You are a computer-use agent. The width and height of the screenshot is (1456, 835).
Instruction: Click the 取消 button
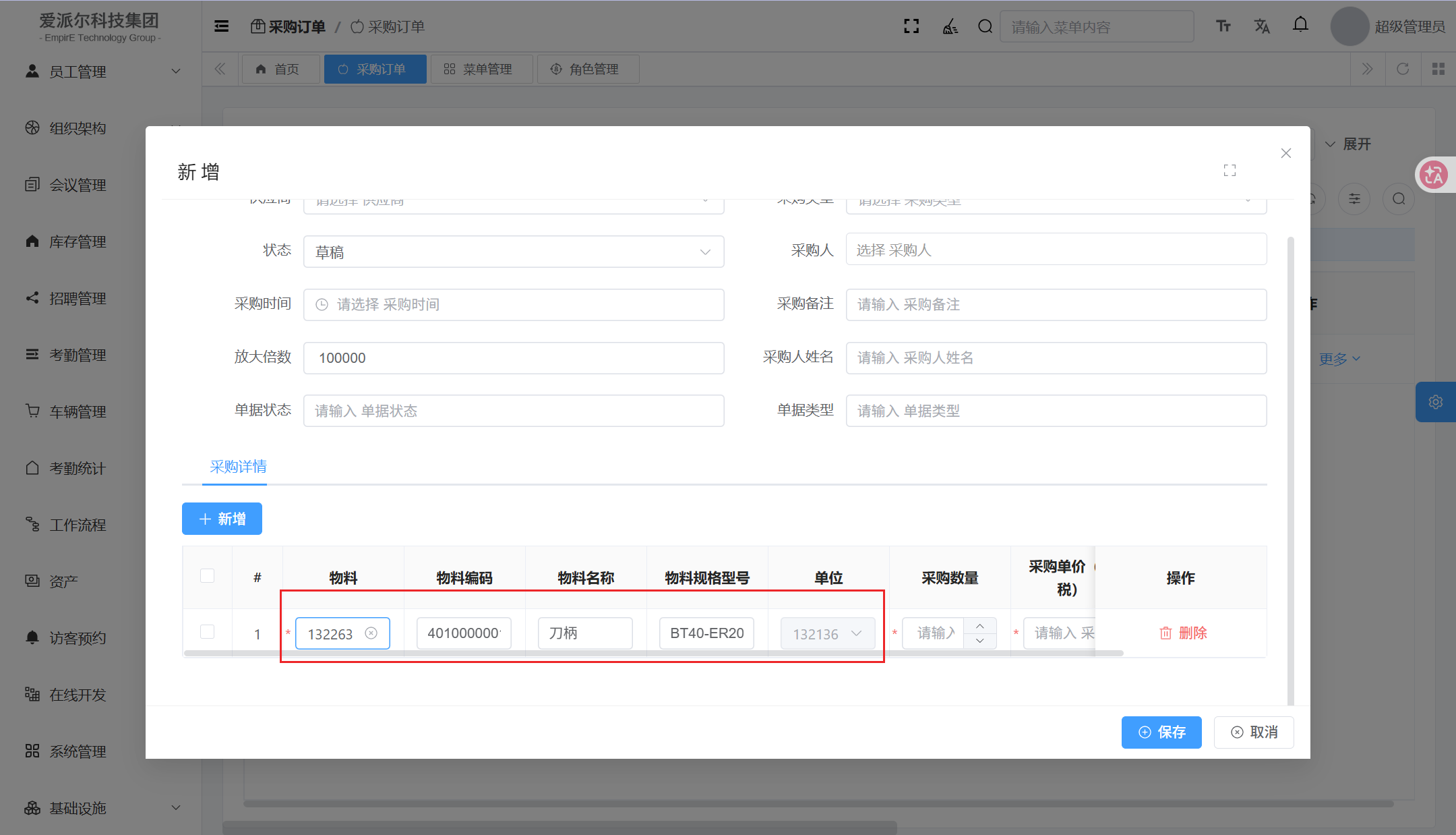tap(1253, 732)
